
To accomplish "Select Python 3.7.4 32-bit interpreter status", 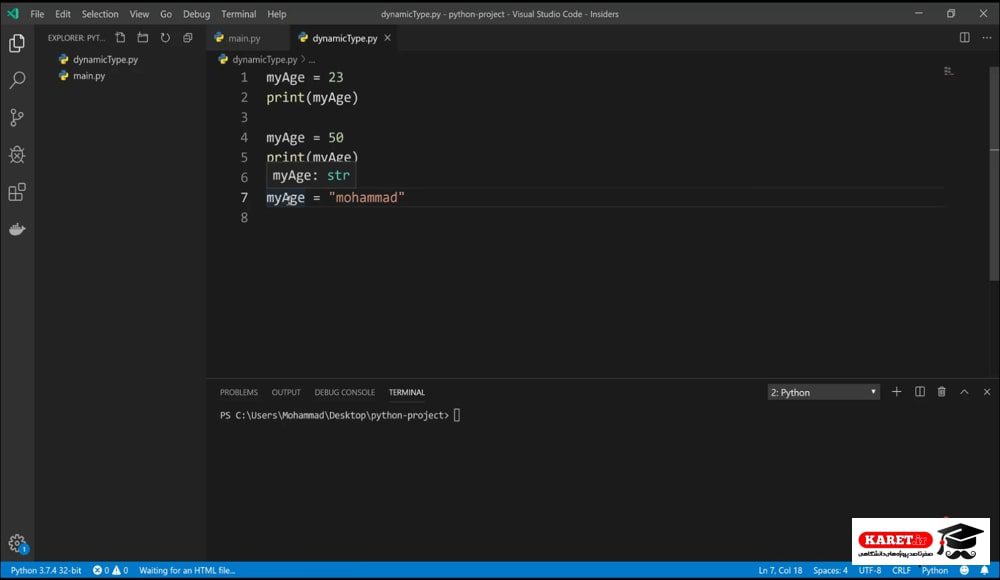I will point(46,570).
